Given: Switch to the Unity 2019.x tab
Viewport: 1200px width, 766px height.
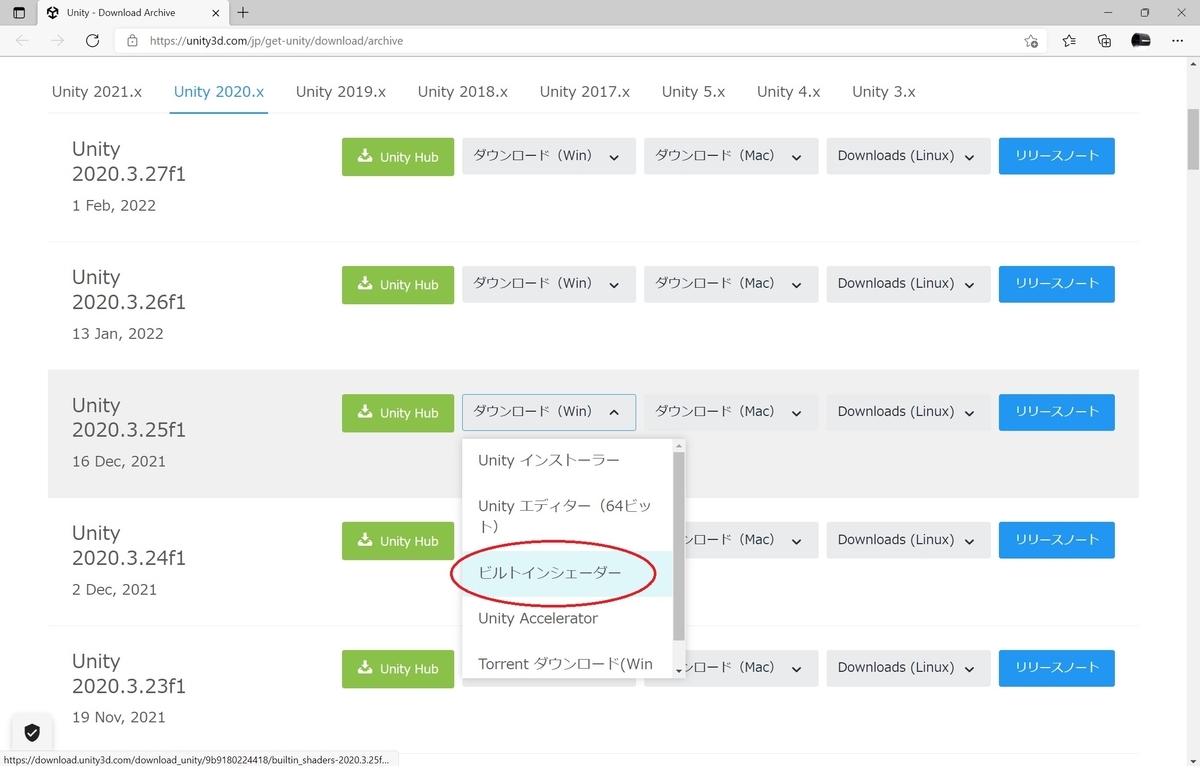Looking at the screenshot, I should click(x=341, y=91).
